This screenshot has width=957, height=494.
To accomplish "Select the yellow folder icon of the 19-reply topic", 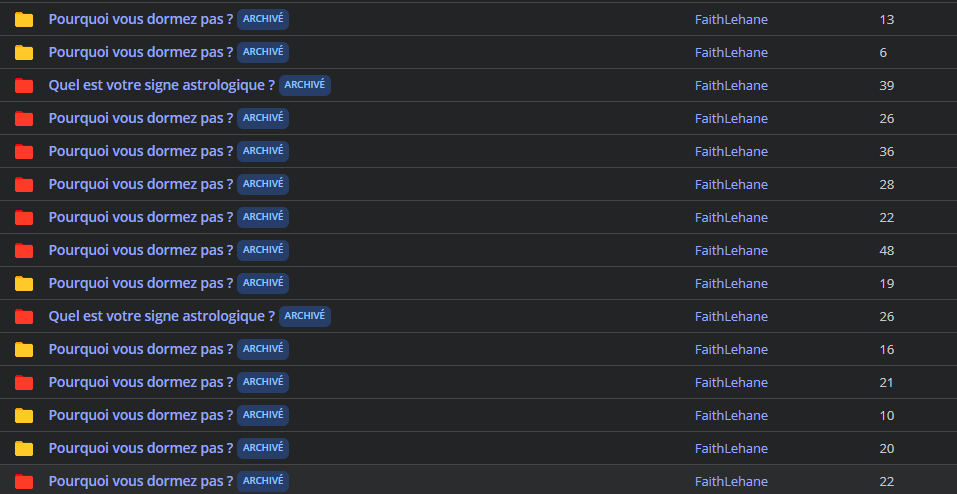I will (24, 283).
